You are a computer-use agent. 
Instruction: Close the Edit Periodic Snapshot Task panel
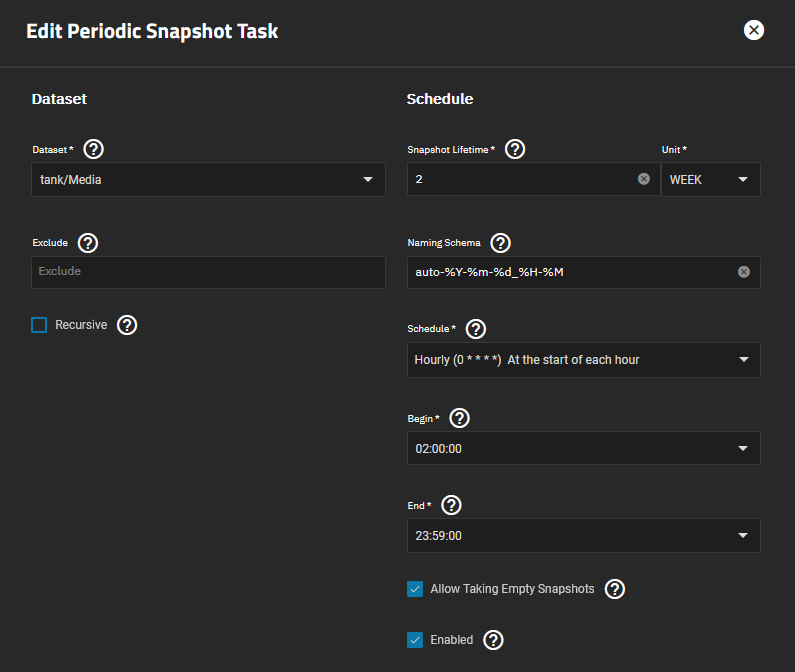754,30
